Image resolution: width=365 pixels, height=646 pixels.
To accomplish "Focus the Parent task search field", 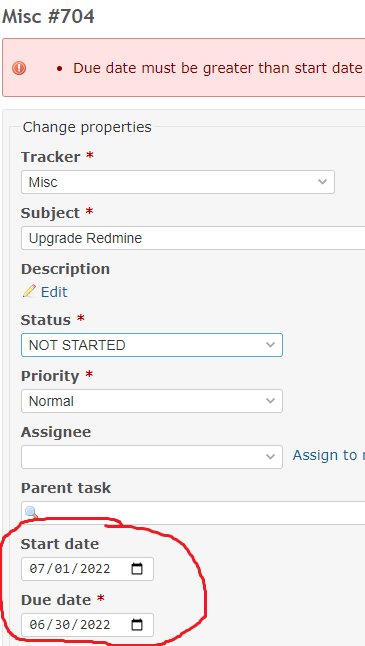I will tap(193, 513).
